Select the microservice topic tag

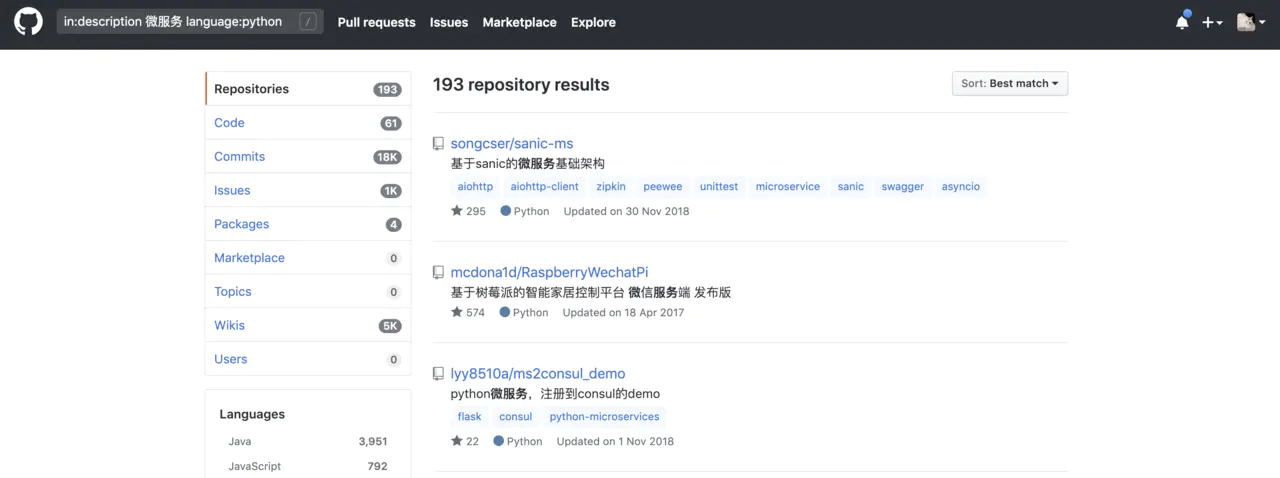(x=787, y=187)
